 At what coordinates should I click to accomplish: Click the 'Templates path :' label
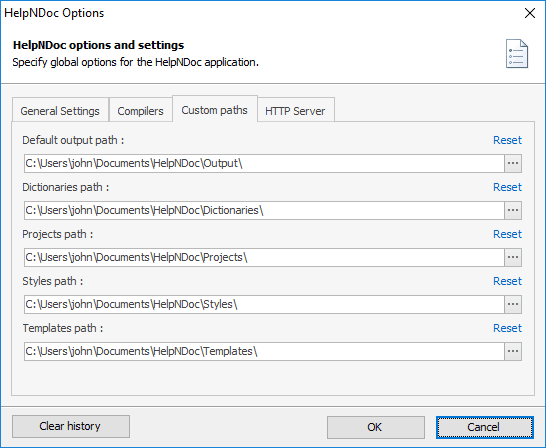(x=63, y=328)
